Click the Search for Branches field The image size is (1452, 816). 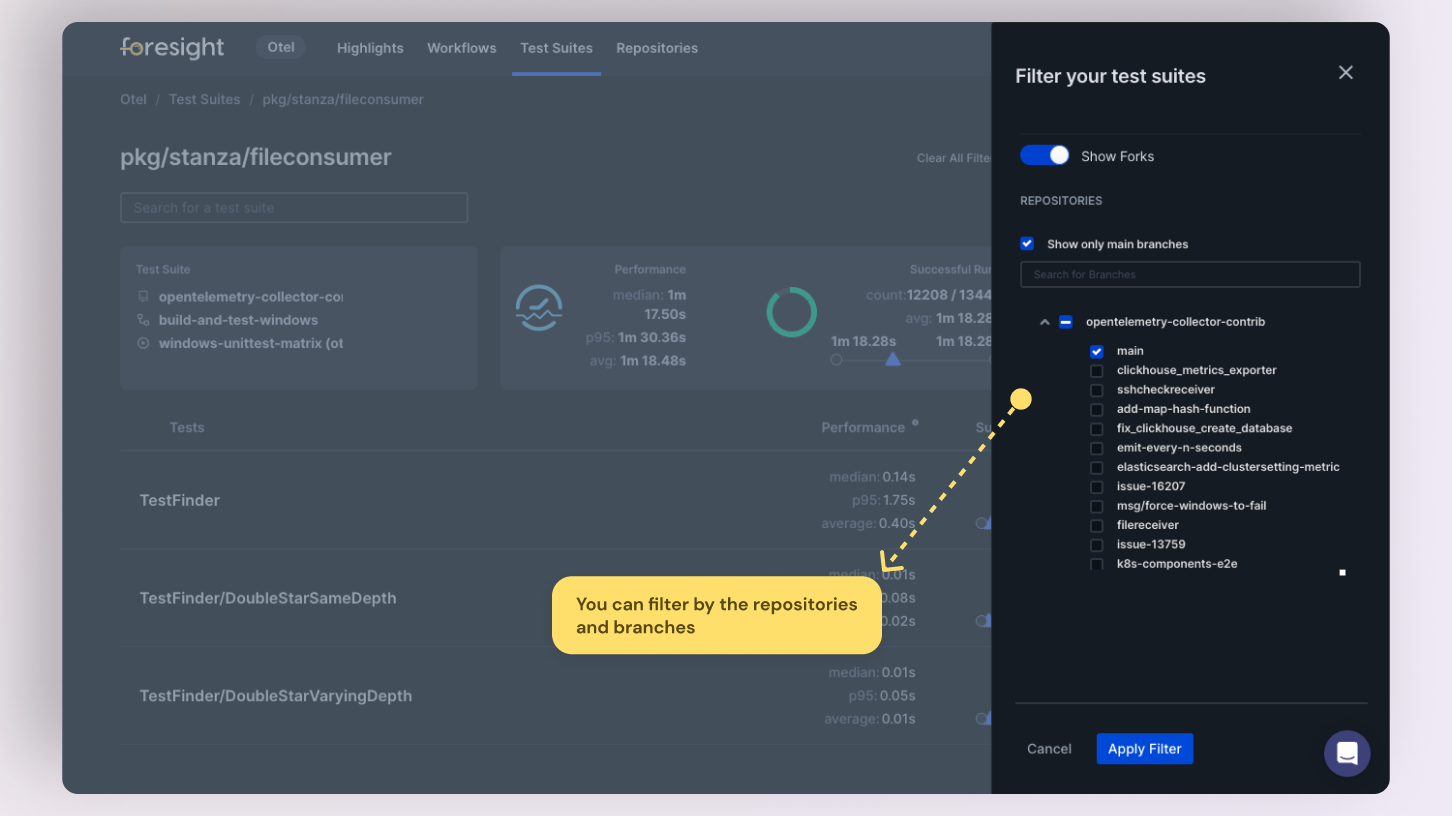point(1190,274)
